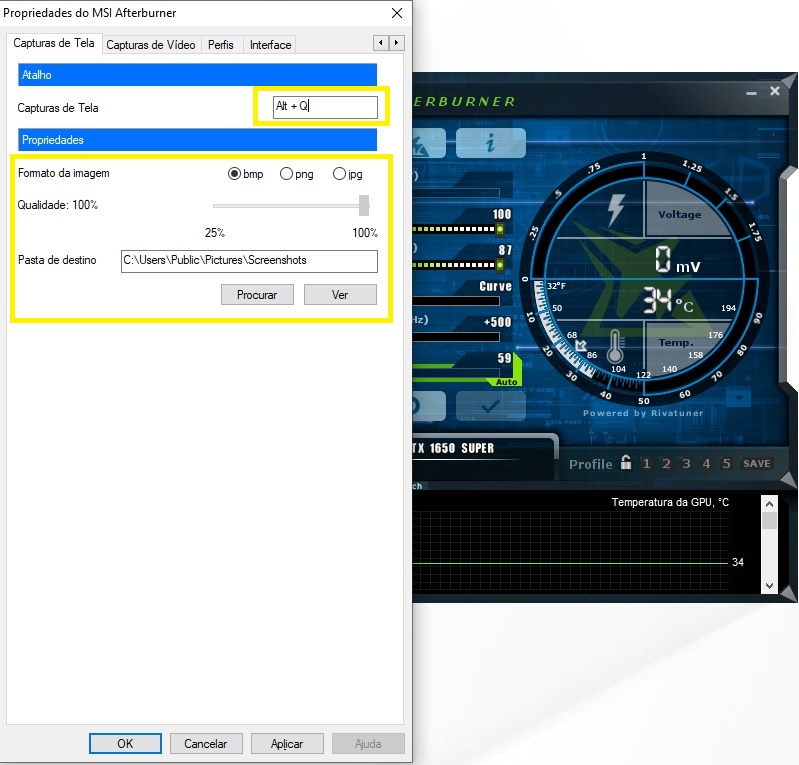Click the +500 memory clock value
This screenshot has height=765, width=799.
tap(497, 322)
